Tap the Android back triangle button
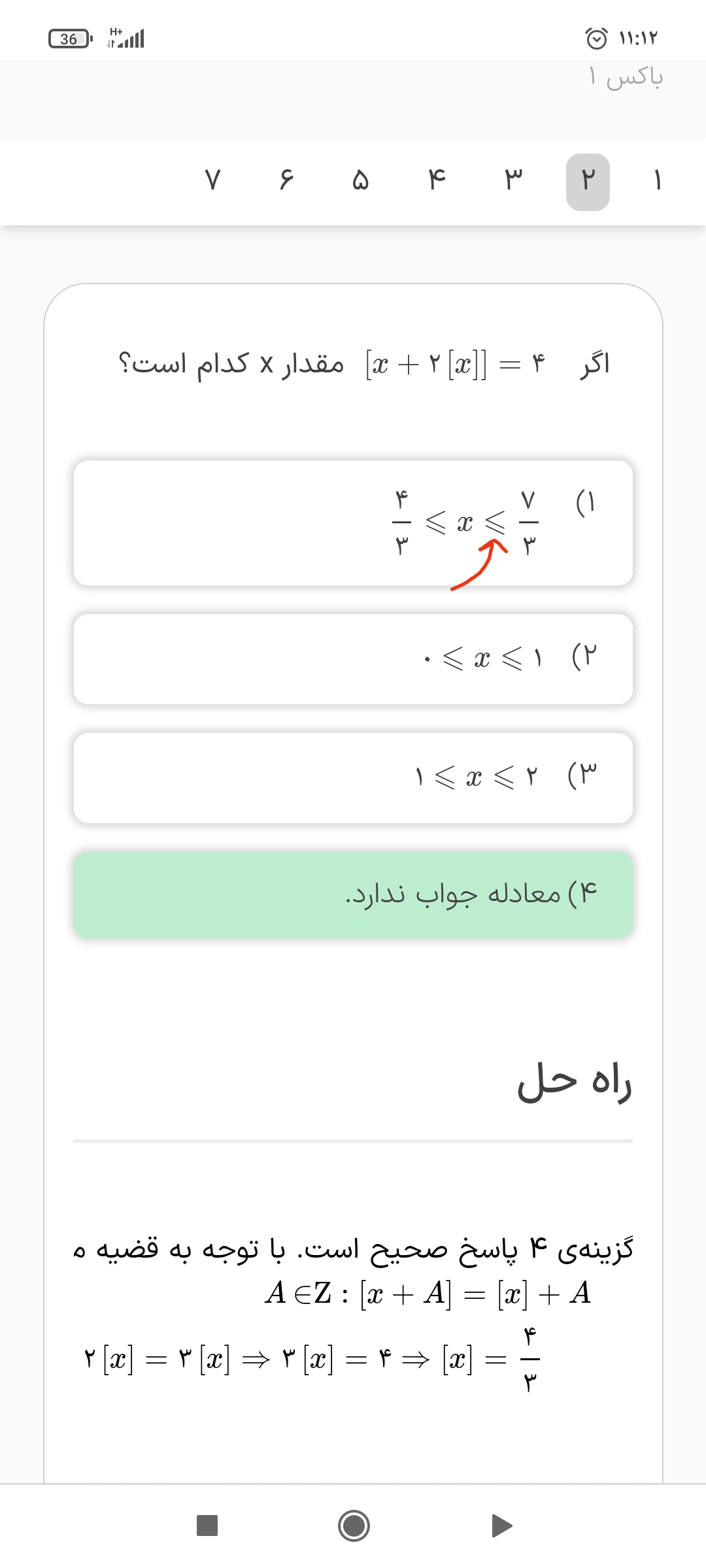The height and width of the screenshot is (1568, 706). pyautogui.click(x=501, y=1526)
